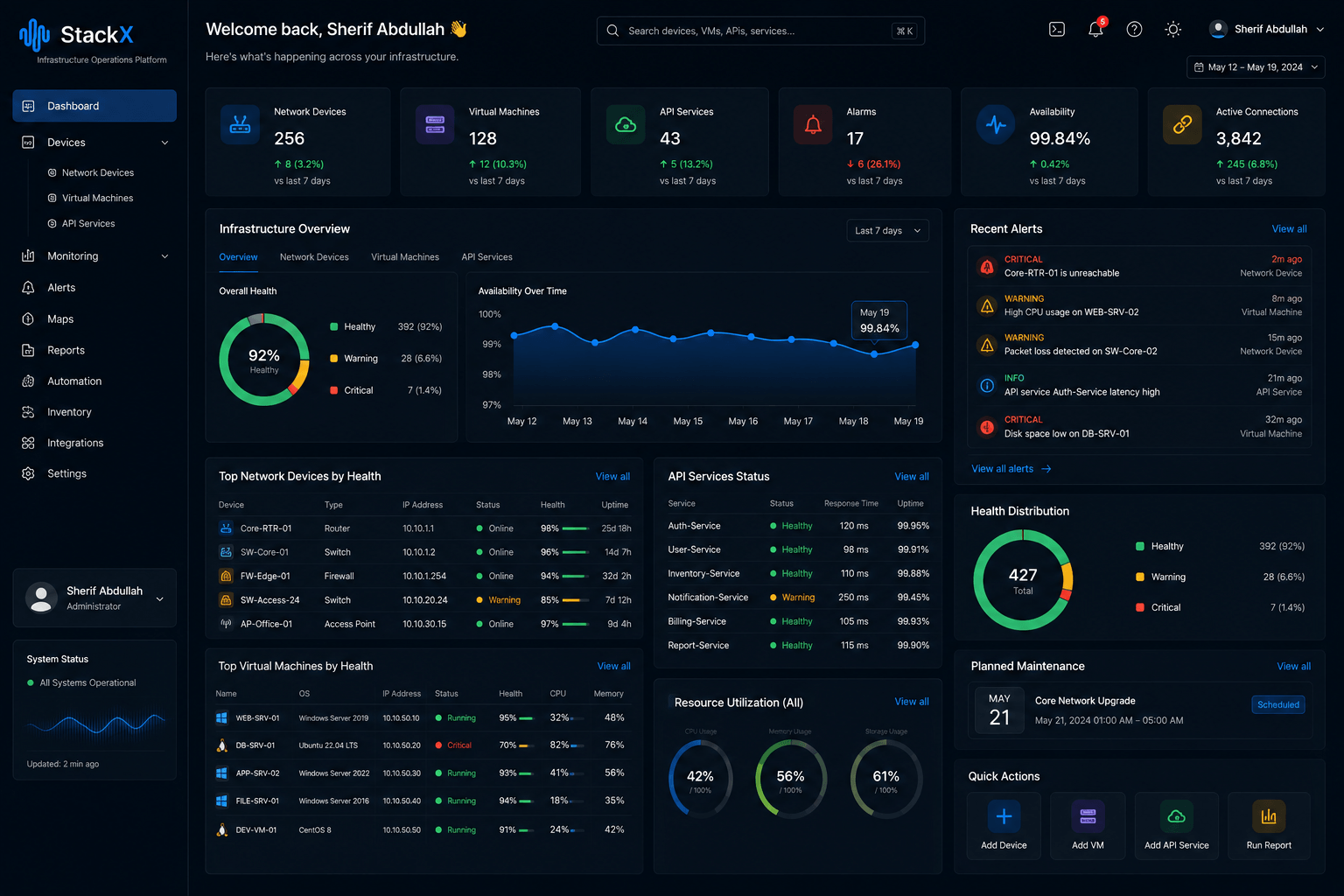Open notifications bell with badge
The height and width of the screenshot is (896, 1344).
pos(1095,28)
